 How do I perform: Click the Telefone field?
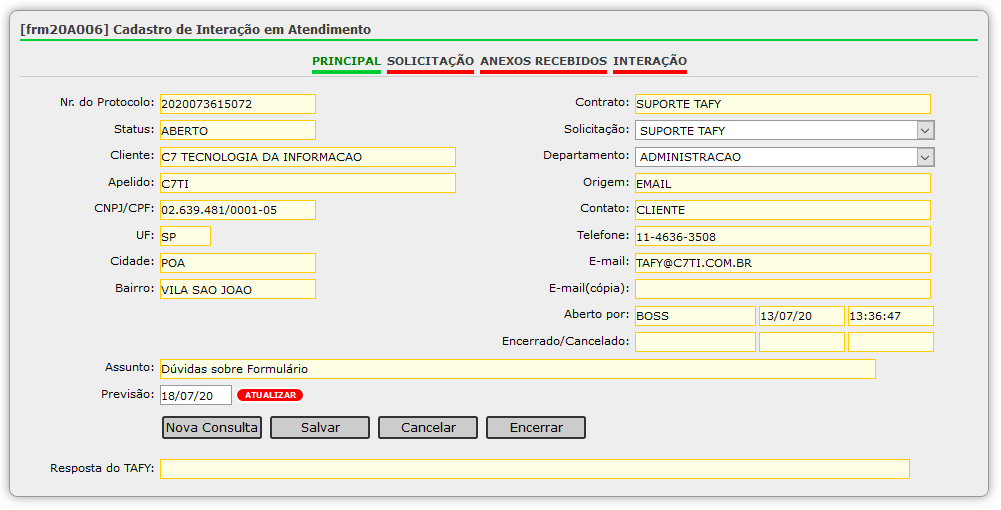tap(783, 236)
